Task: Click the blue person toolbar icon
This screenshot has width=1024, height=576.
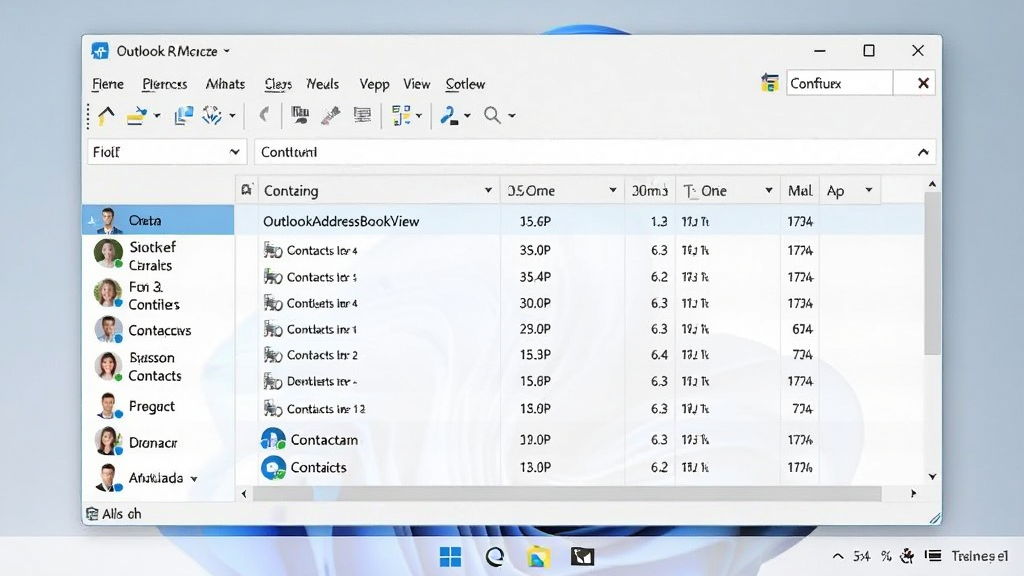Action: click(x=449, y=116)
